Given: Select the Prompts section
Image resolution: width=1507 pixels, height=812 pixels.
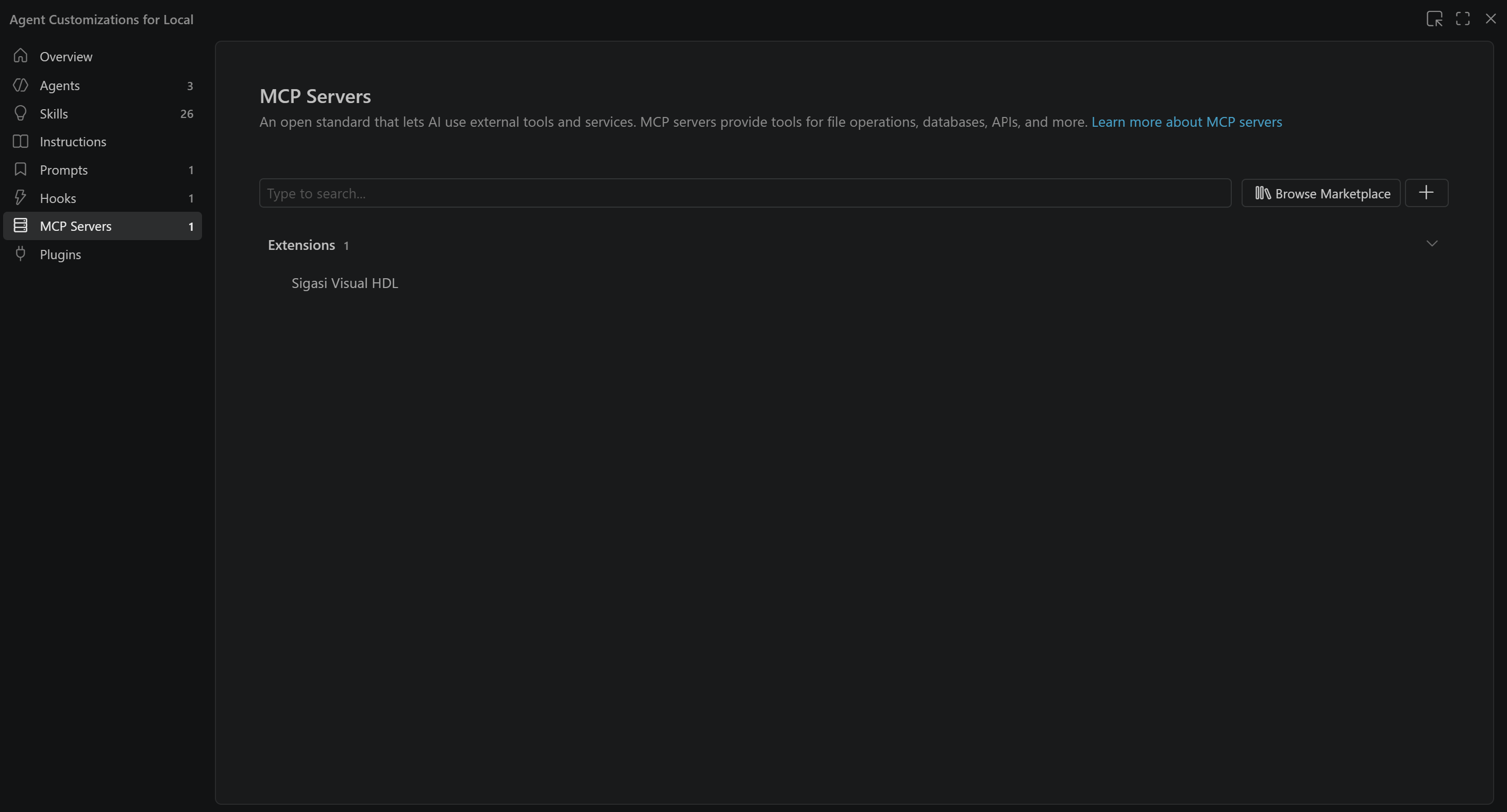Looking at the screenshot, I should 103,170.
